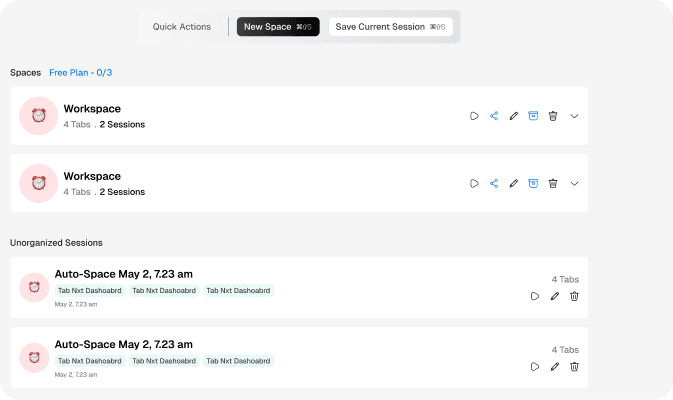Image resolution: width=673 pixels, height=400 pixels.
Task: Click the alarm clock avatar of second Auto-Space
Action: point(34,358)
